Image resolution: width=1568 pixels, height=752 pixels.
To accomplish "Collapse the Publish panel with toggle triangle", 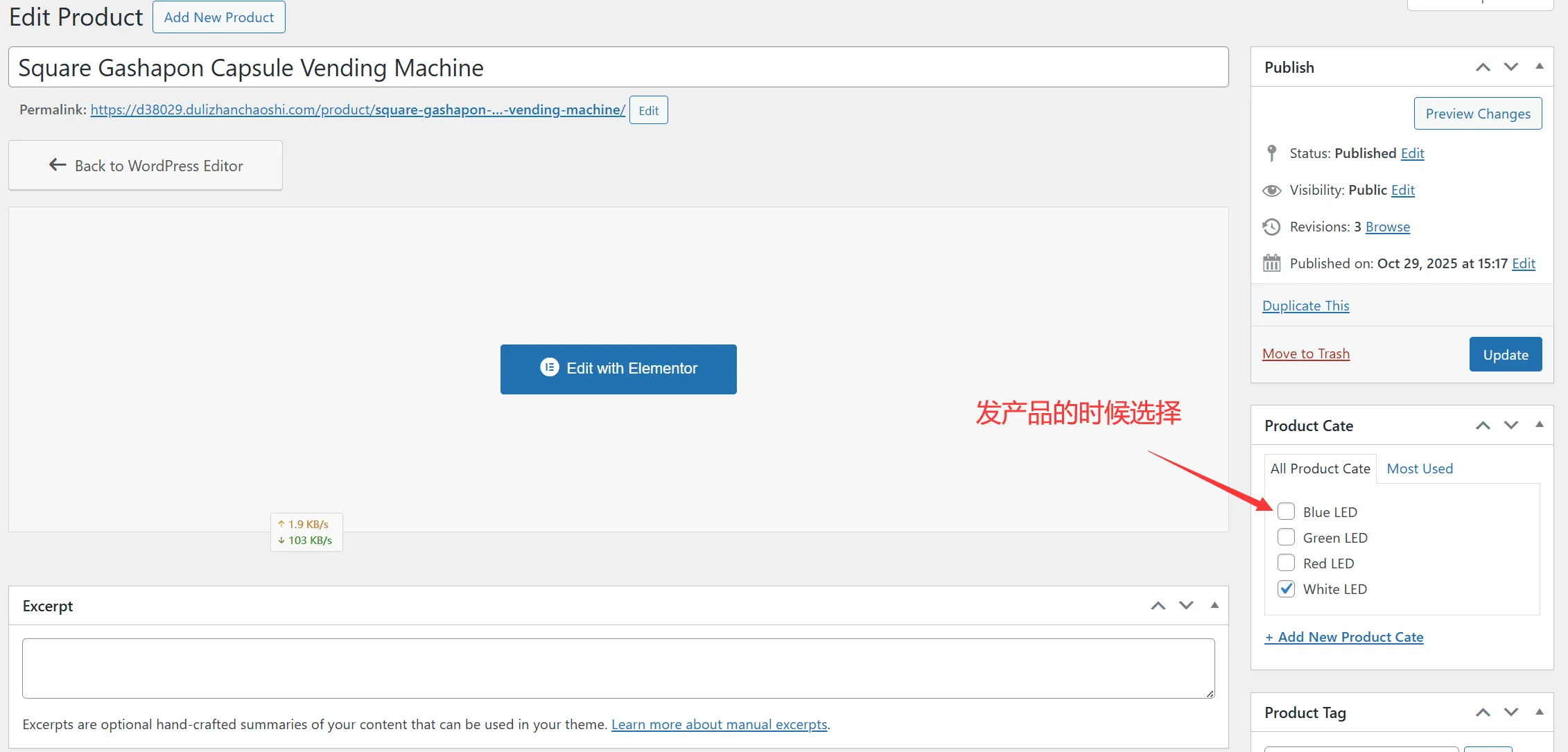I will coord(1540,67).
